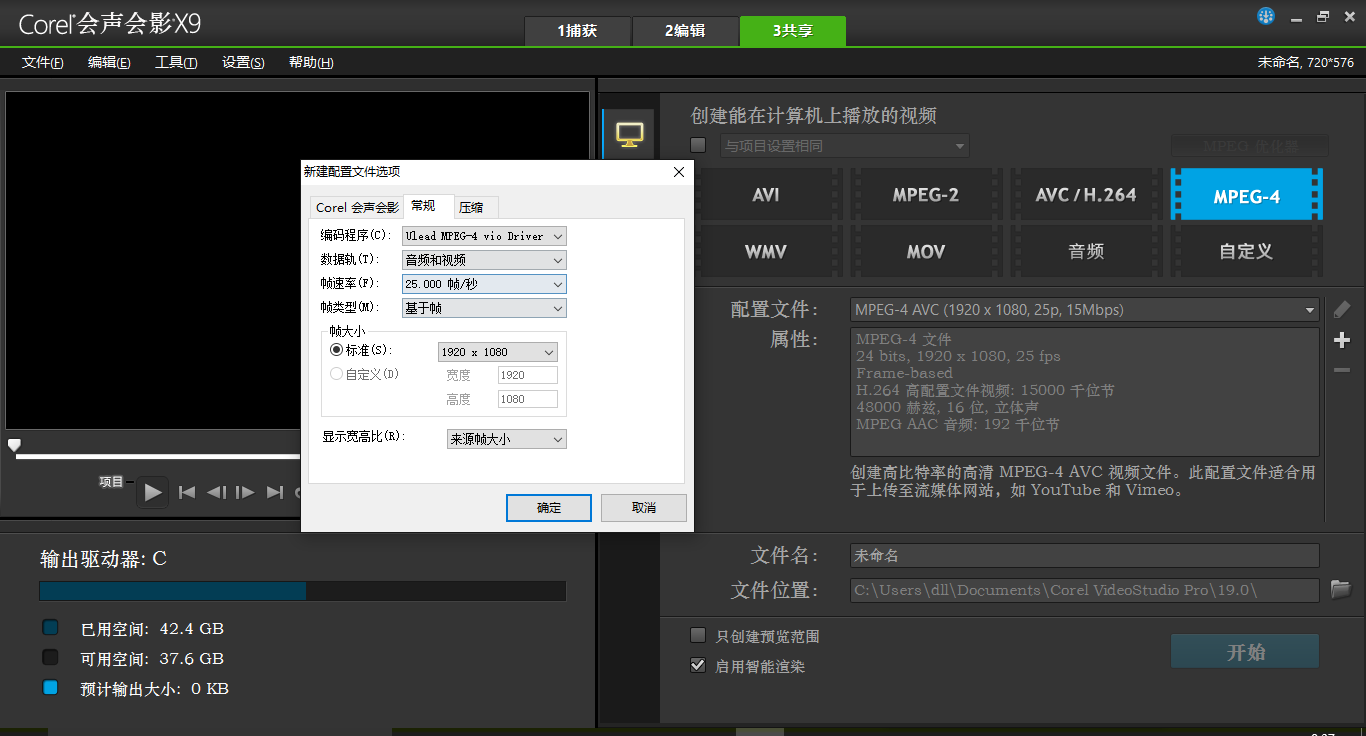Open the 数据轨 data track dropdown

pos(484,260)
